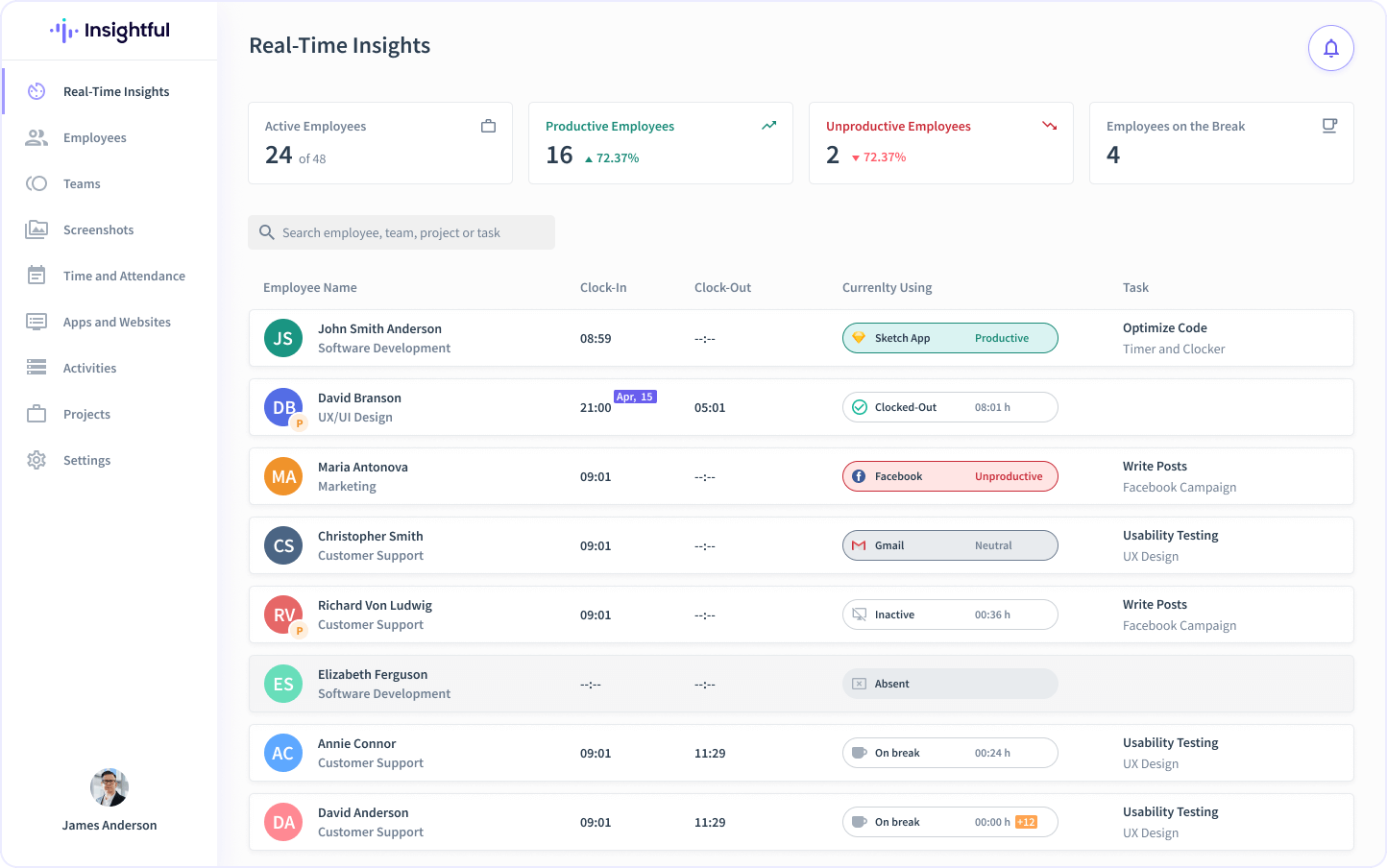Click the notification bell icon
Screen dimensions: 1387x868
(x=1330, y=47)
